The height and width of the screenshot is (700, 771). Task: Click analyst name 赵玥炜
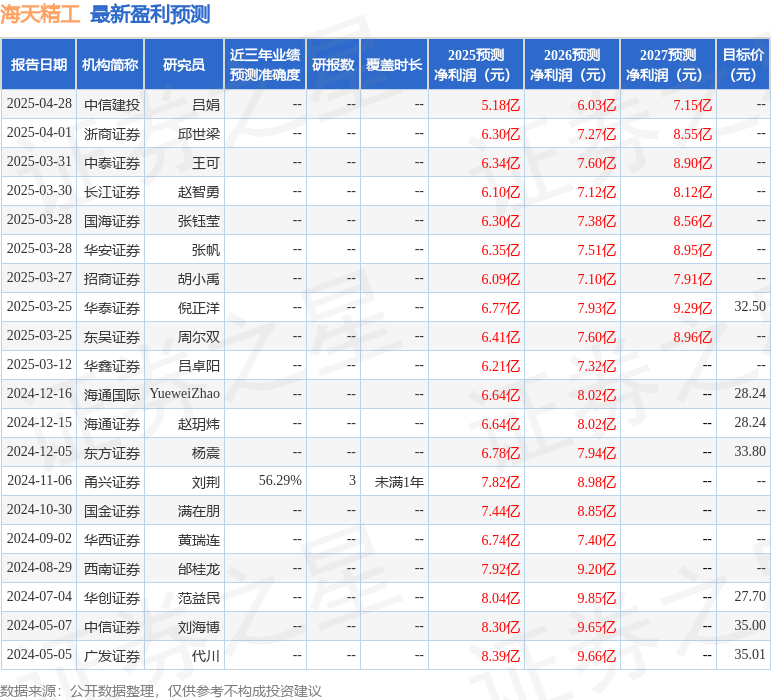point(199,424)
